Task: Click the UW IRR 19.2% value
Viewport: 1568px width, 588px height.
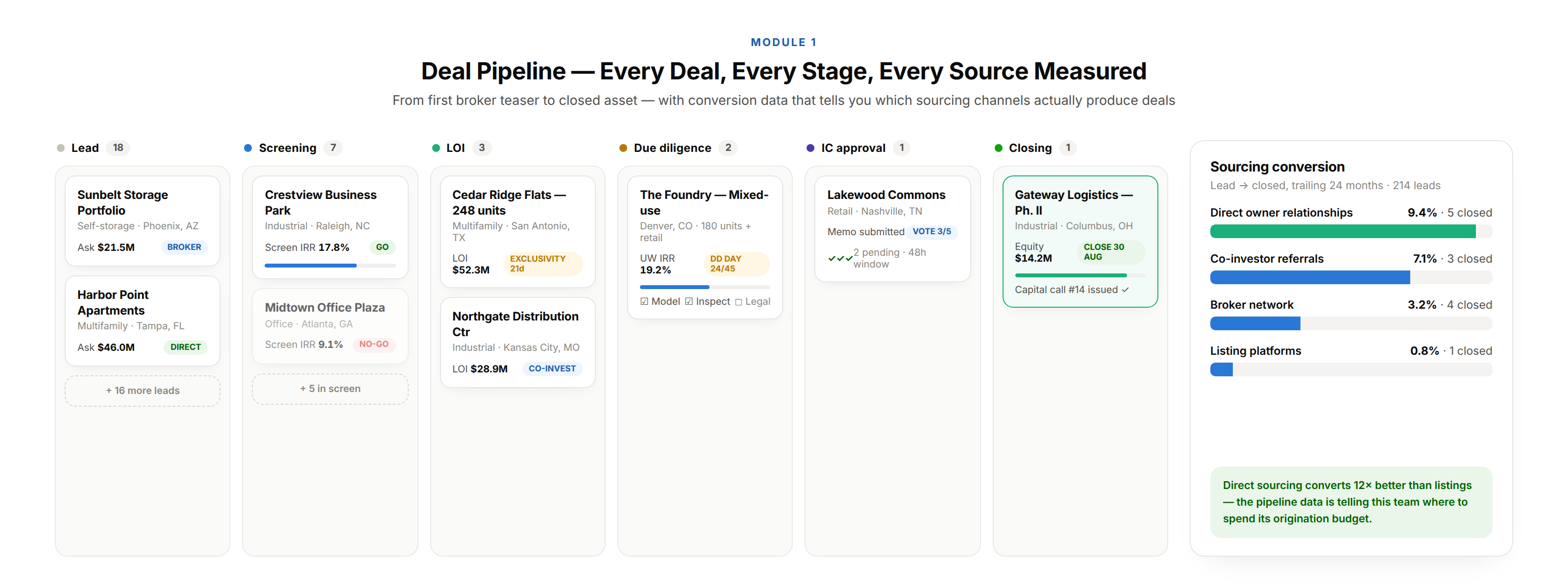Action: (x=658, y=264)
